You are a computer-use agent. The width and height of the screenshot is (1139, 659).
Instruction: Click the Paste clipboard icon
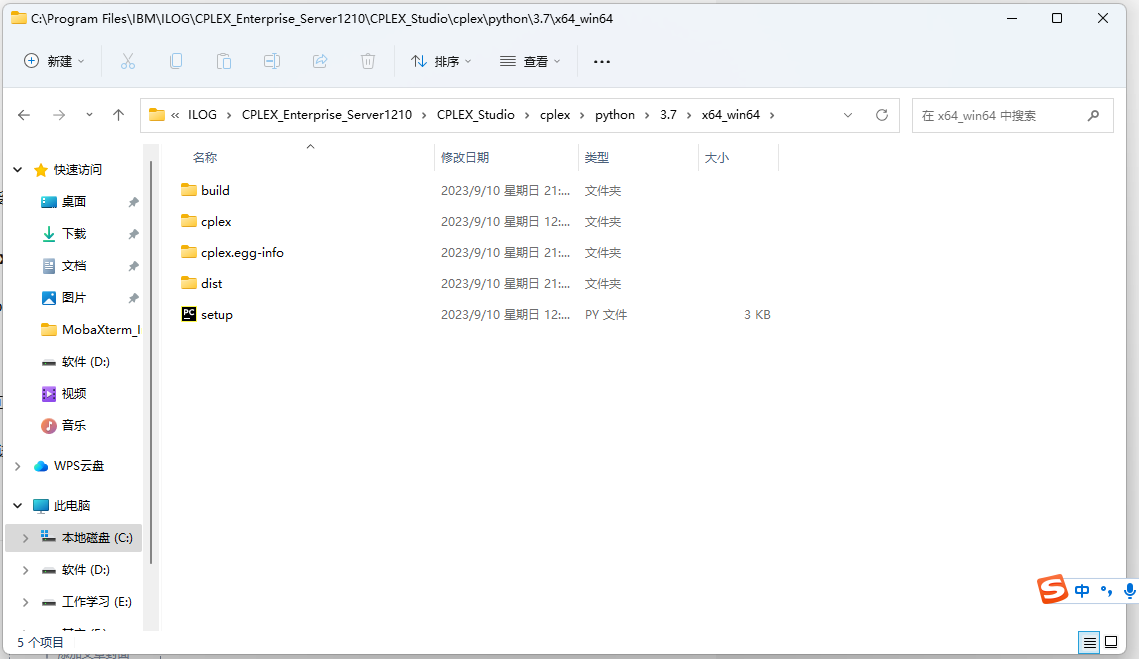pyautogui.click(x=224, y=62)
